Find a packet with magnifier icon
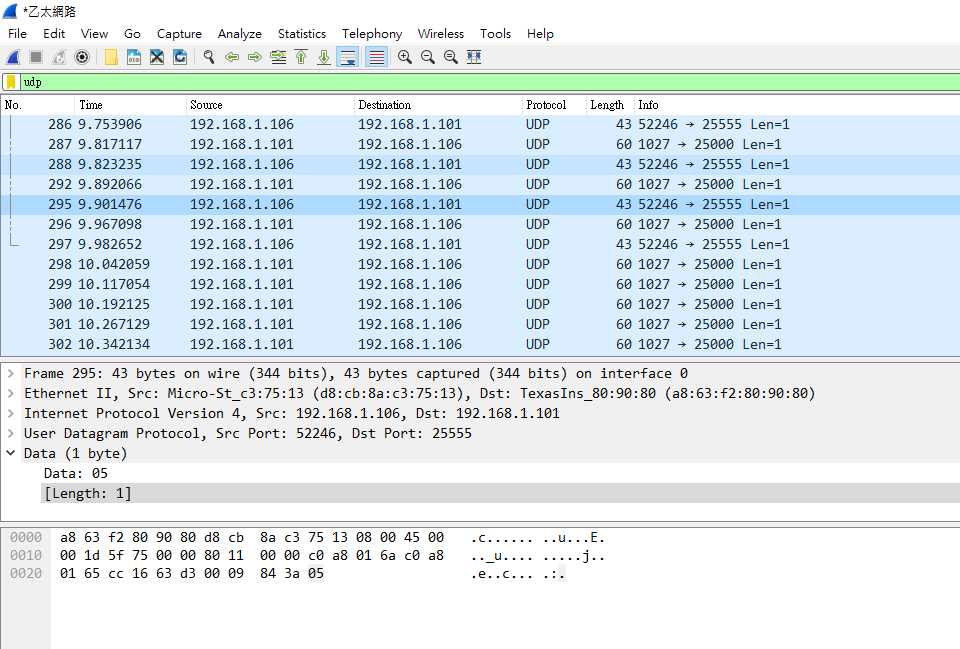The width and height of the screenshot is (960, 649). tap(209, 57)
